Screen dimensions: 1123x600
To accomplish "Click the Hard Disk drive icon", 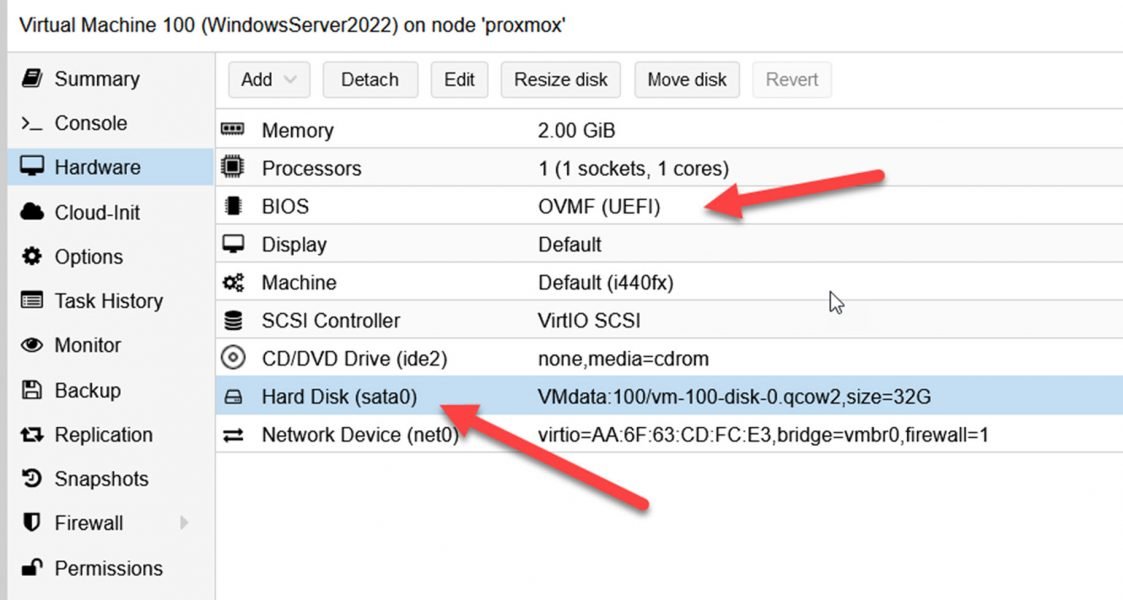I will tap(235, 396).
